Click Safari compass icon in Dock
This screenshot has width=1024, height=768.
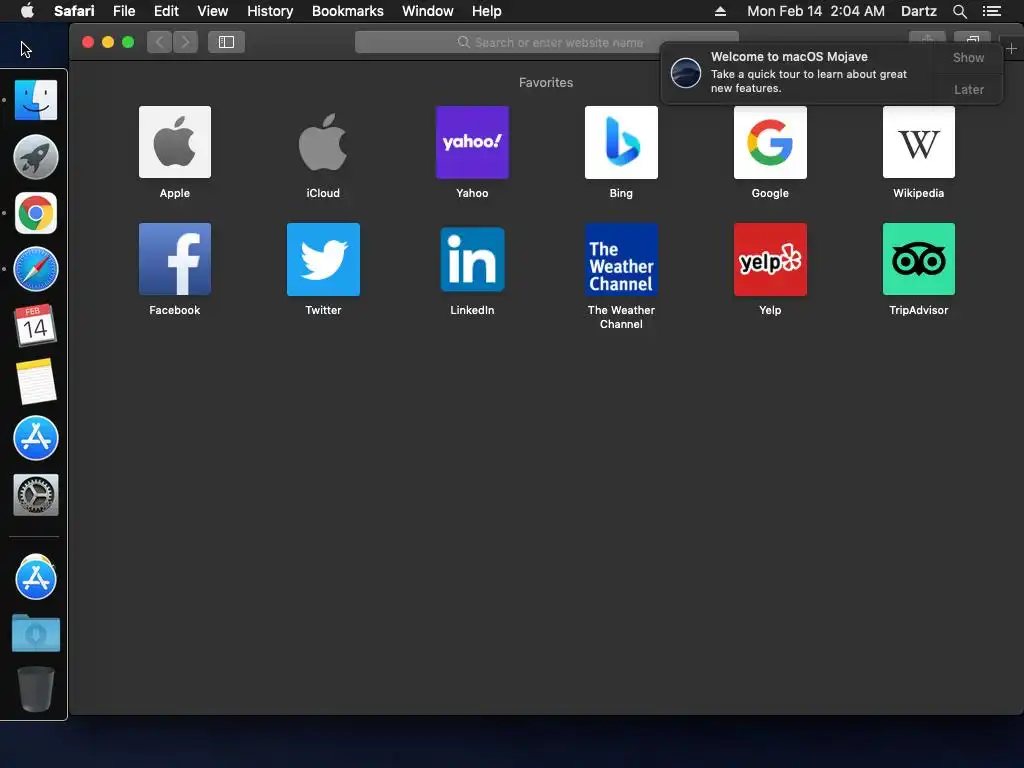36,269
